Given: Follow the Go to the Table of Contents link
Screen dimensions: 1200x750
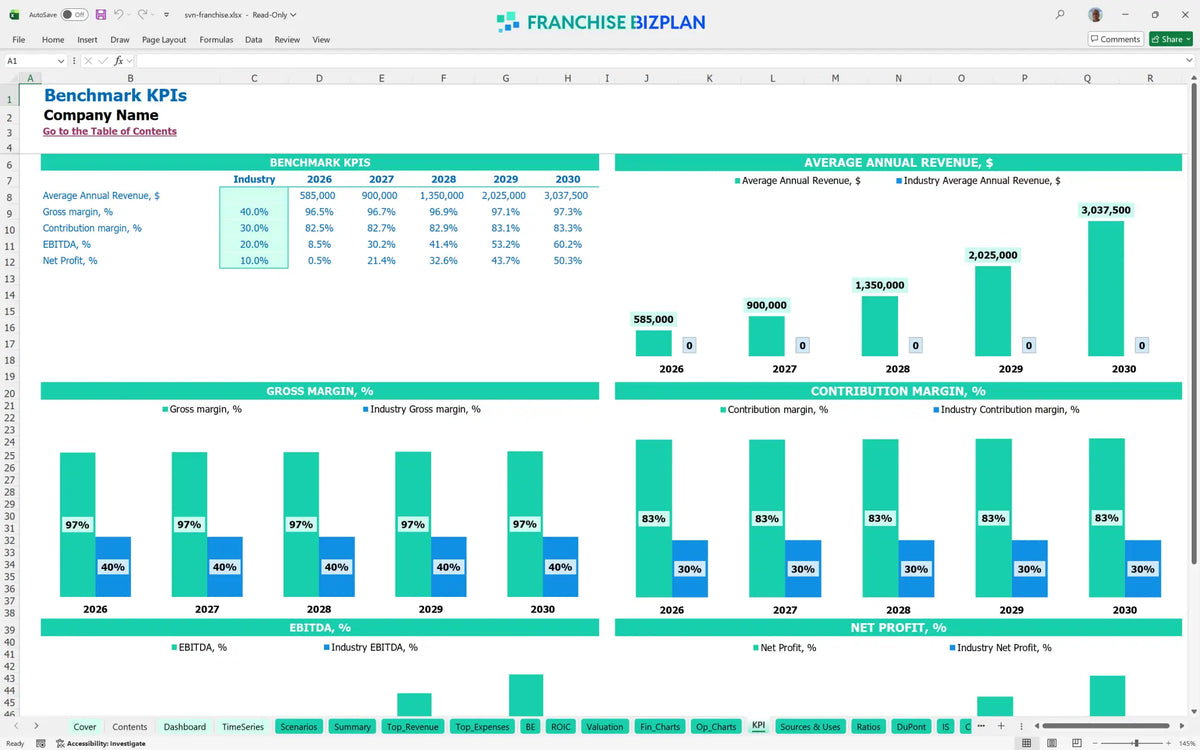Looking at the screenshot, I should click(x=110, y=131).
